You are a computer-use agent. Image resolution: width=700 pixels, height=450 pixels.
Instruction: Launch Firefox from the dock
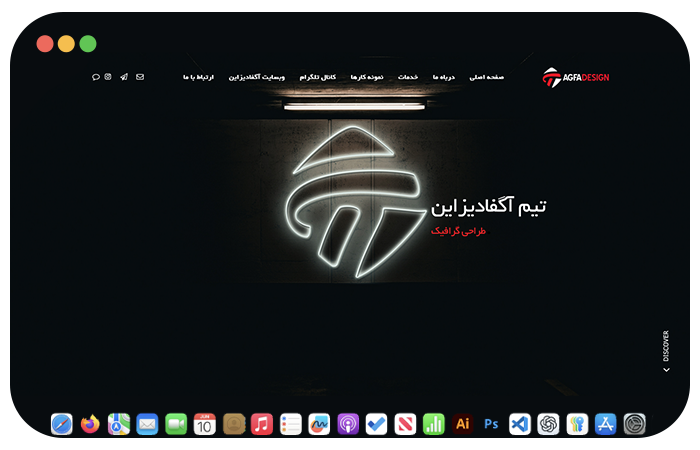pyautogui.click(x=90, y=424)
